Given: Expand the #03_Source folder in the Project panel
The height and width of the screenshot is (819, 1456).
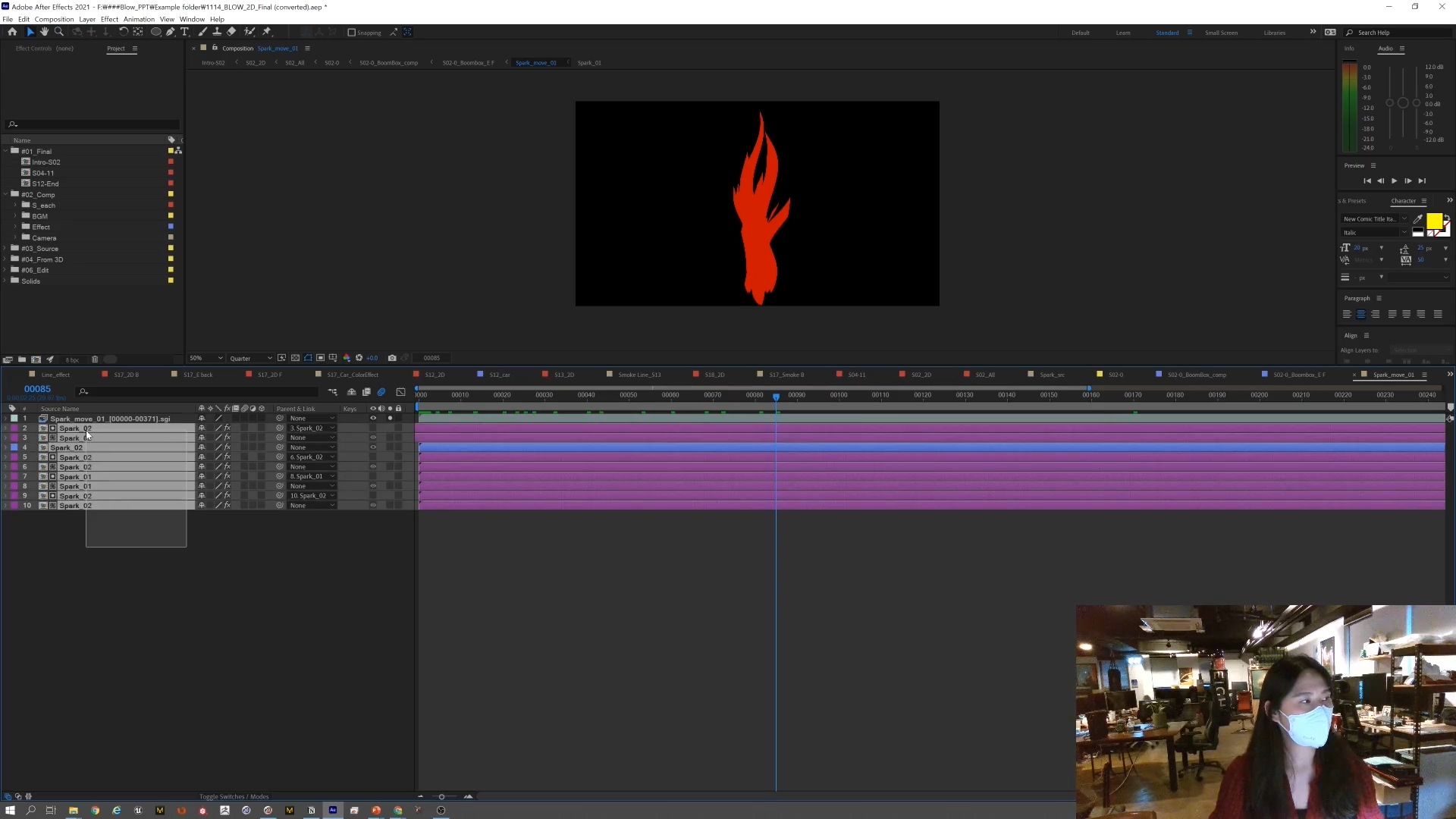Looking at the screenshot, I should [x=5, y=248].
